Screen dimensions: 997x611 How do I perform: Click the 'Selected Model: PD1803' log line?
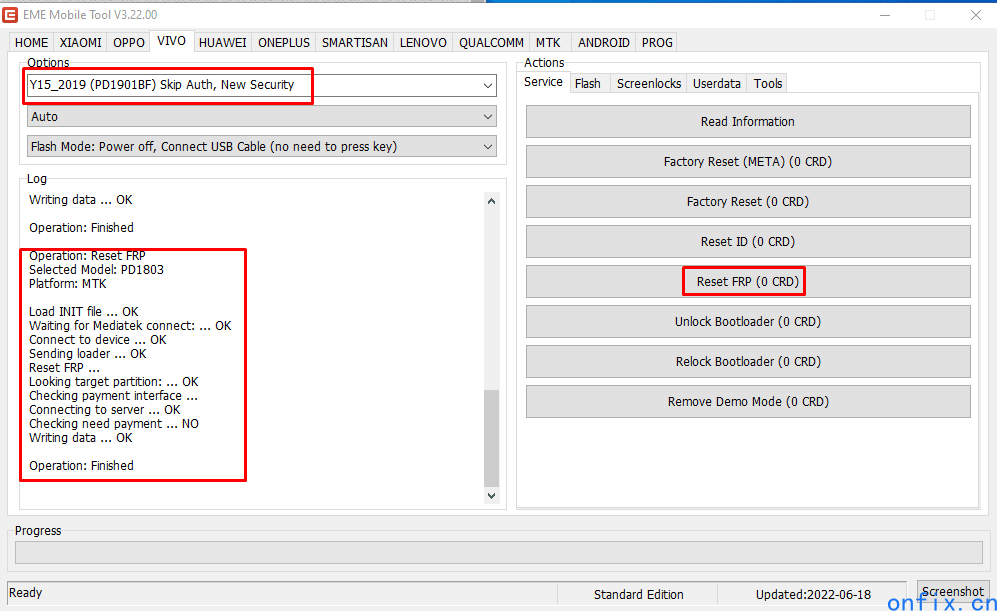pos(96,270)
